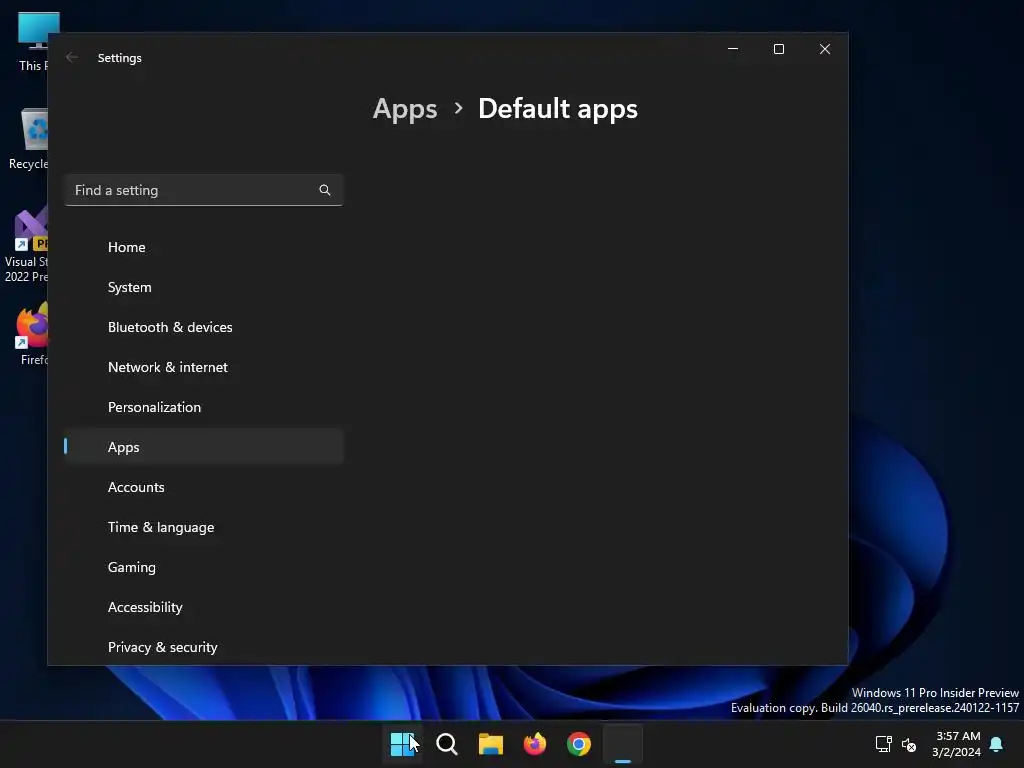Screen dimensions: 1024x768
Task: Maximize the Settings window
Action: pos(778,49)
